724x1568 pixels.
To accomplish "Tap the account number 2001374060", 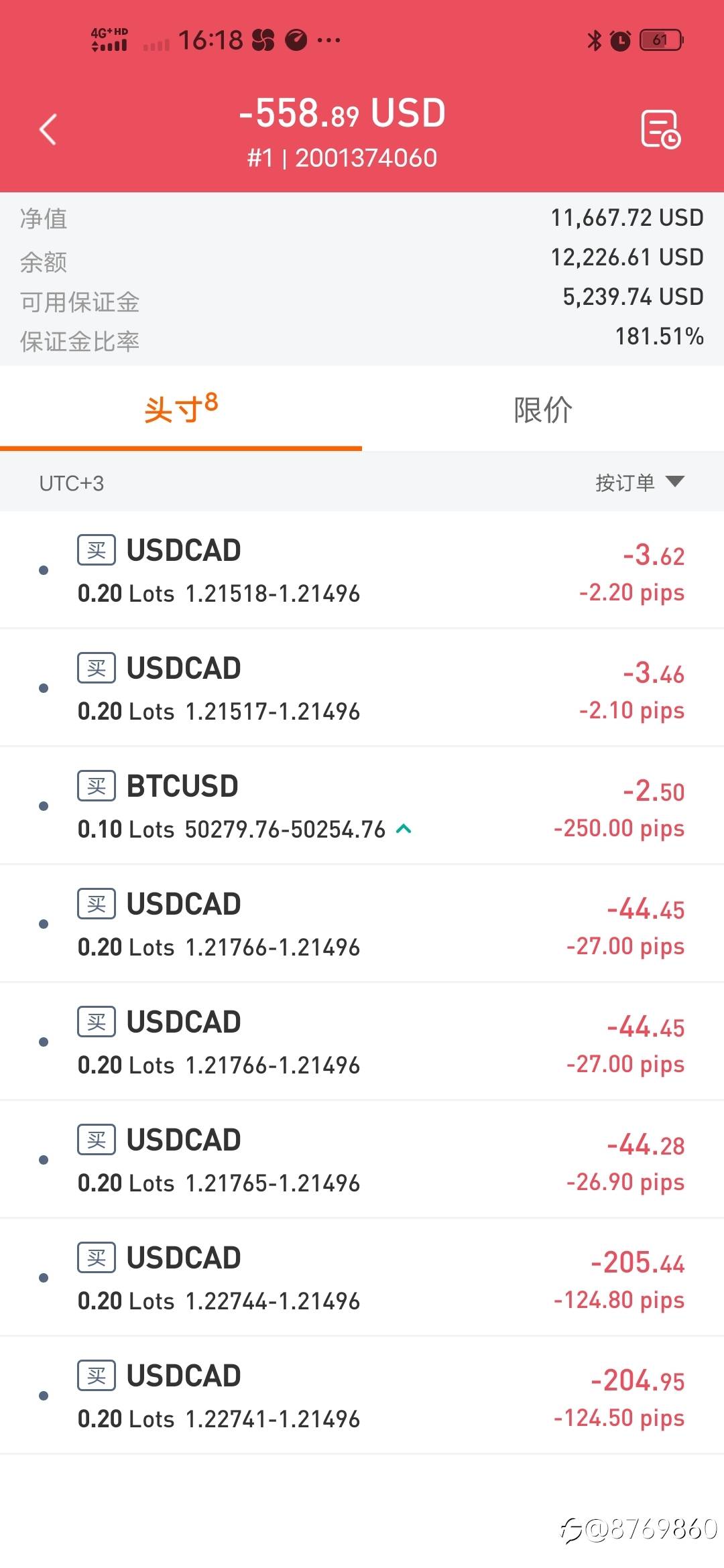I will pos(365,158).
